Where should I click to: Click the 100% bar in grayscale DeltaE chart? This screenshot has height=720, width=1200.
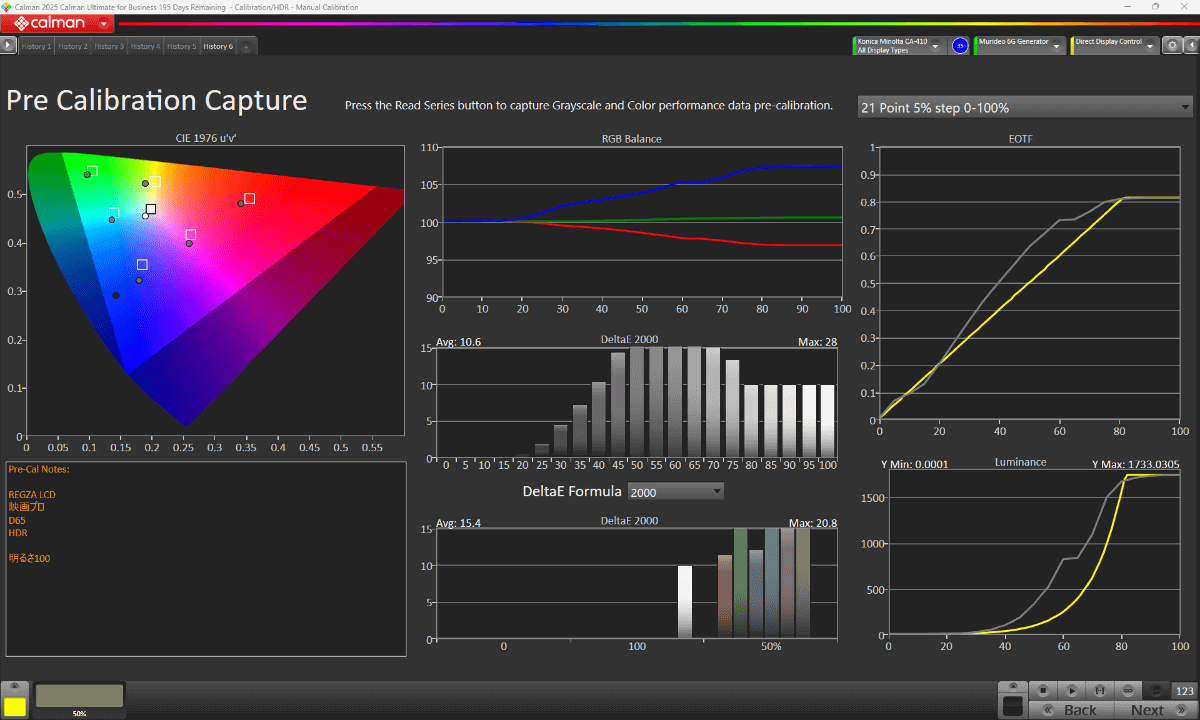click(827, 421)
